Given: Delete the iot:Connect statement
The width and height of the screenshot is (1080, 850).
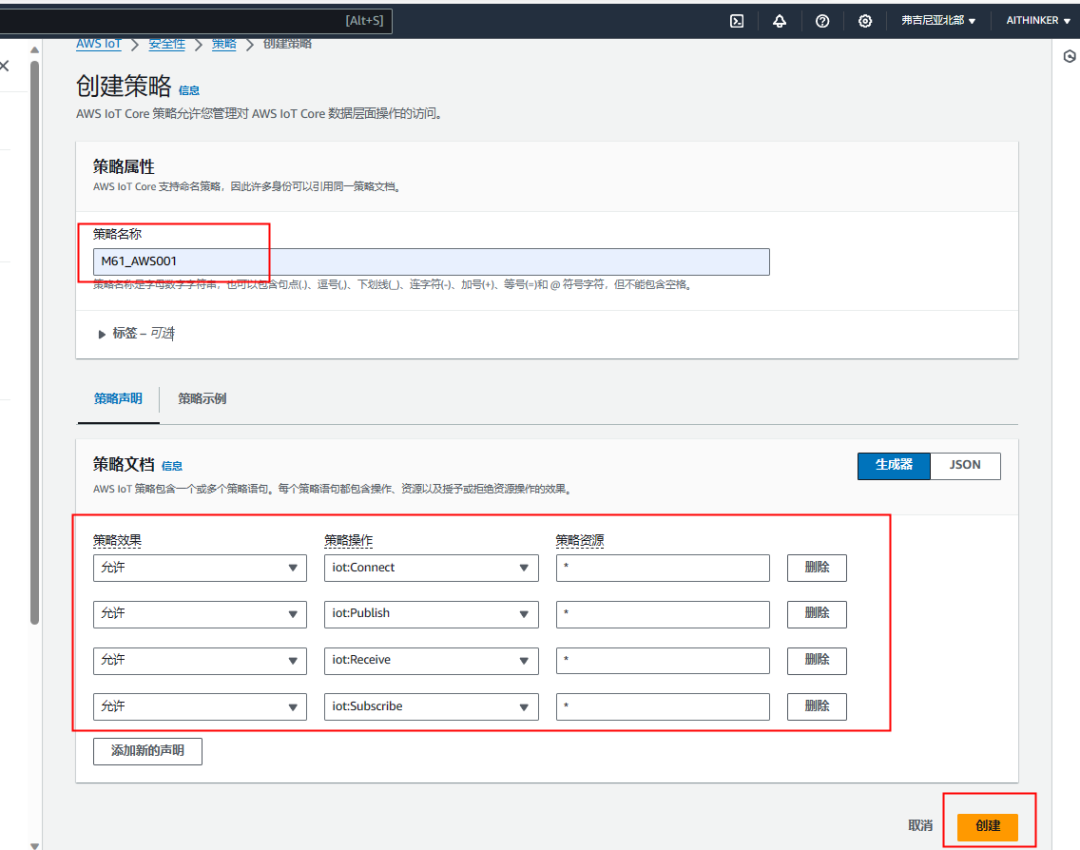Looking at the screenshot, I should coord(817,568).
